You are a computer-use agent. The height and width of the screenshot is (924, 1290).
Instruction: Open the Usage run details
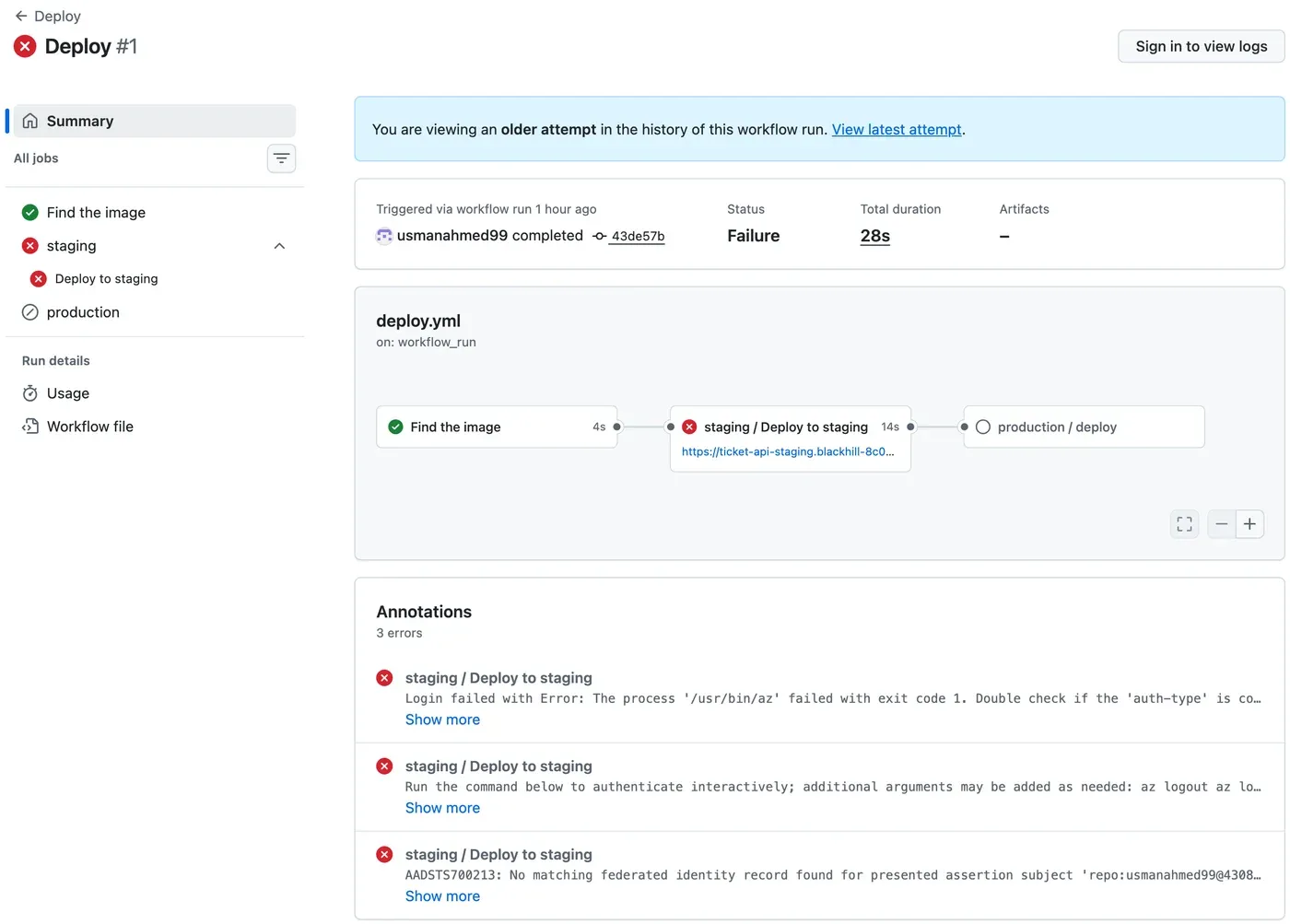(x=155, y=393)
